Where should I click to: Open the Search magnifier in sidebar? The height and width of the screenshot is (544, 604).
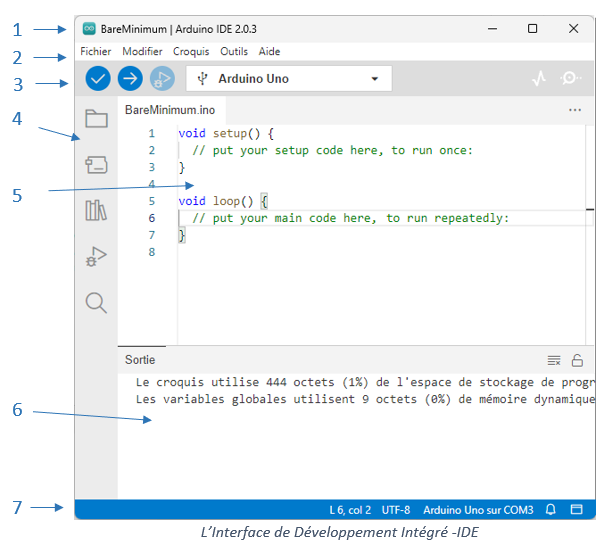(x=96, y=303)
